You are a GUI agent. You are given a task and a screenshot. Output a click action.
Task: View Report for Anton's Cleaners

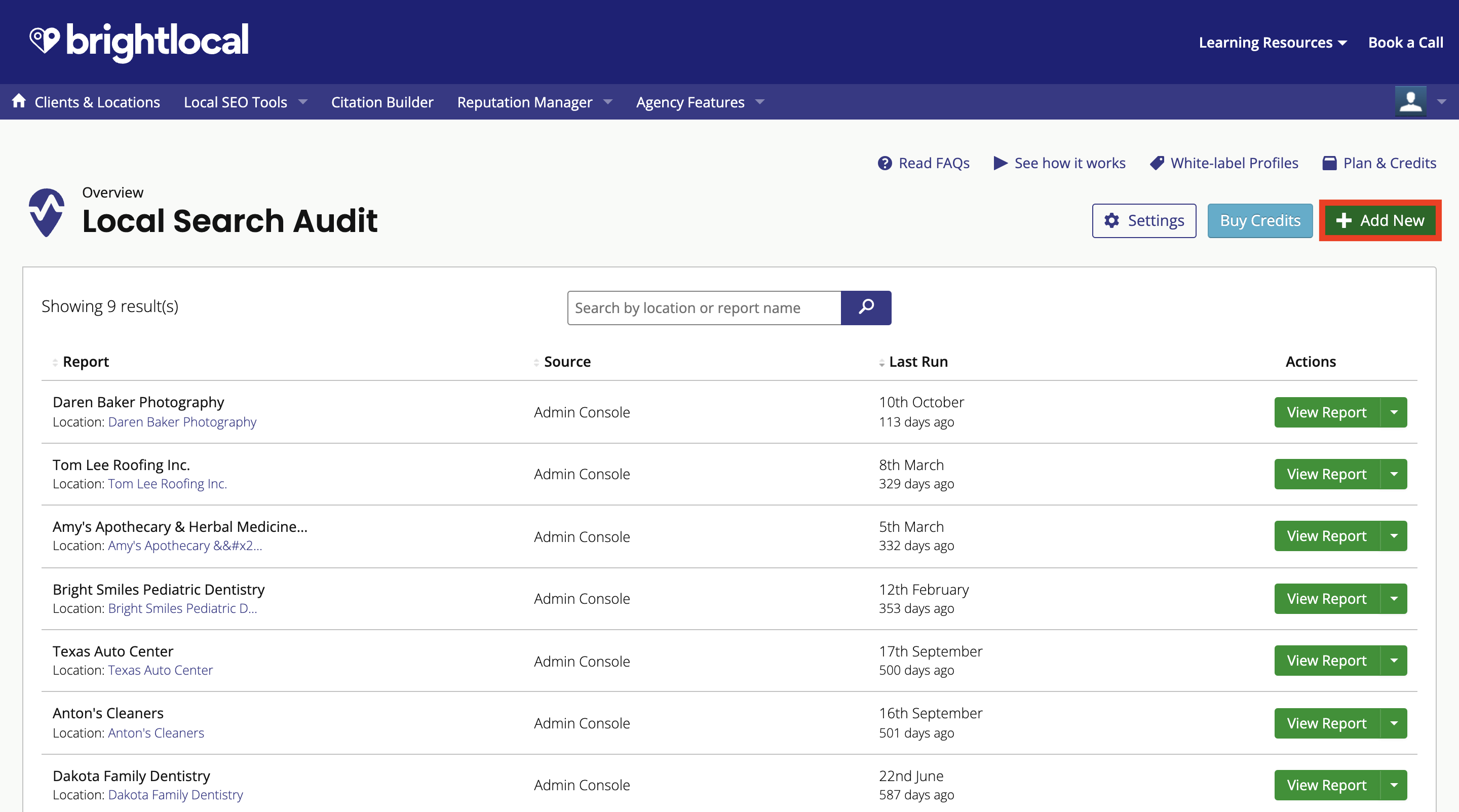tap(1326, 723)
